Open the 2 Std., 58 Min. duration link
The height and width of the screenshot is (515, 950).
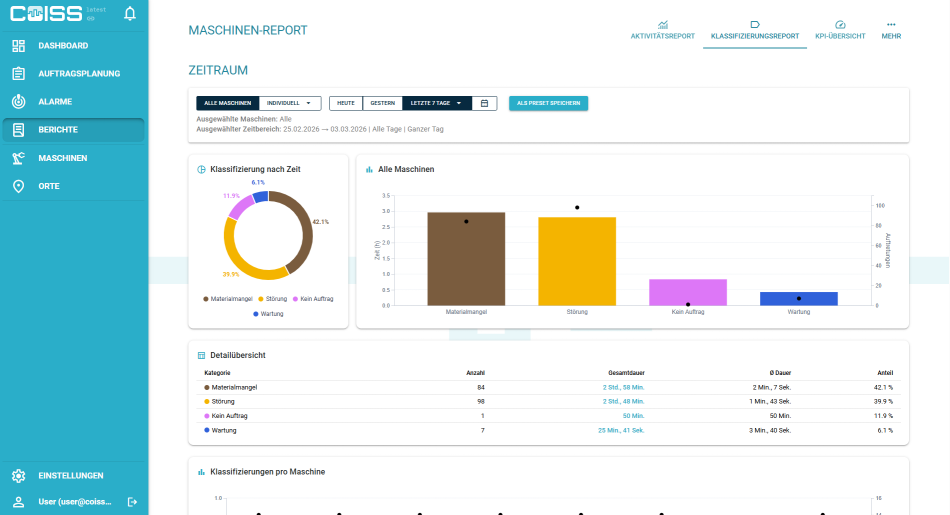623,387
